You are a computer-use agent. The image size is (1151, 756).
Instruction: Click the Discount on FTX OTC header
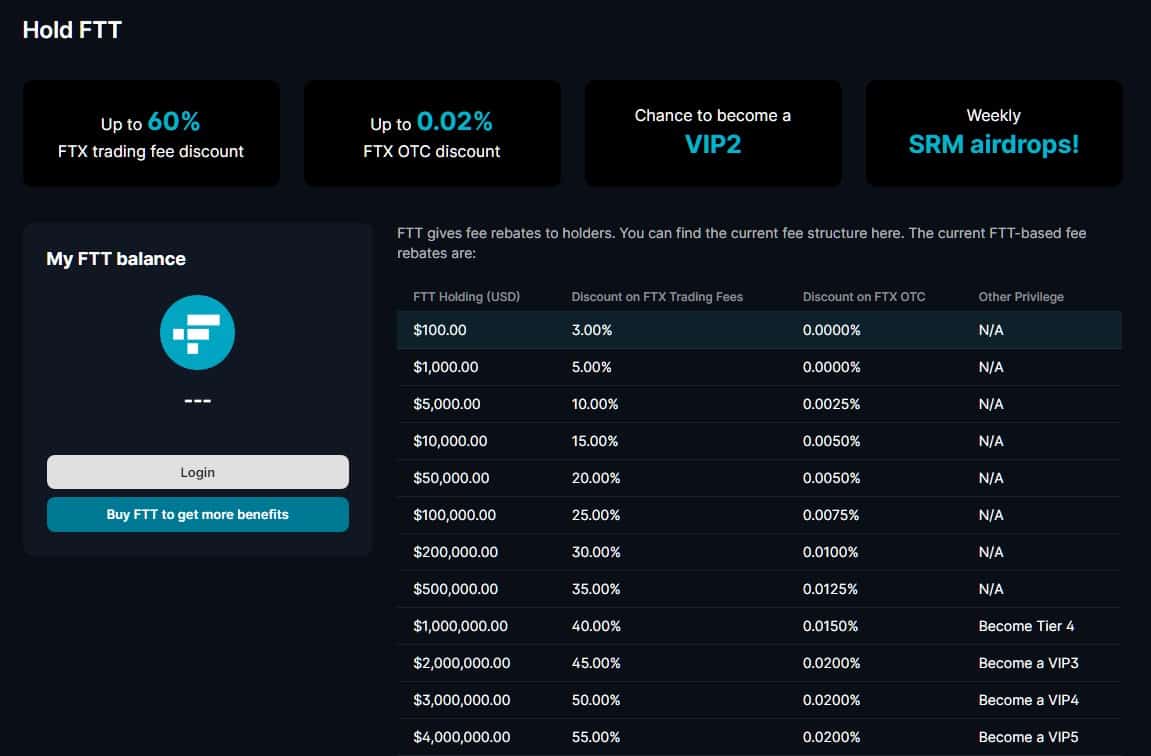point(864,297)
